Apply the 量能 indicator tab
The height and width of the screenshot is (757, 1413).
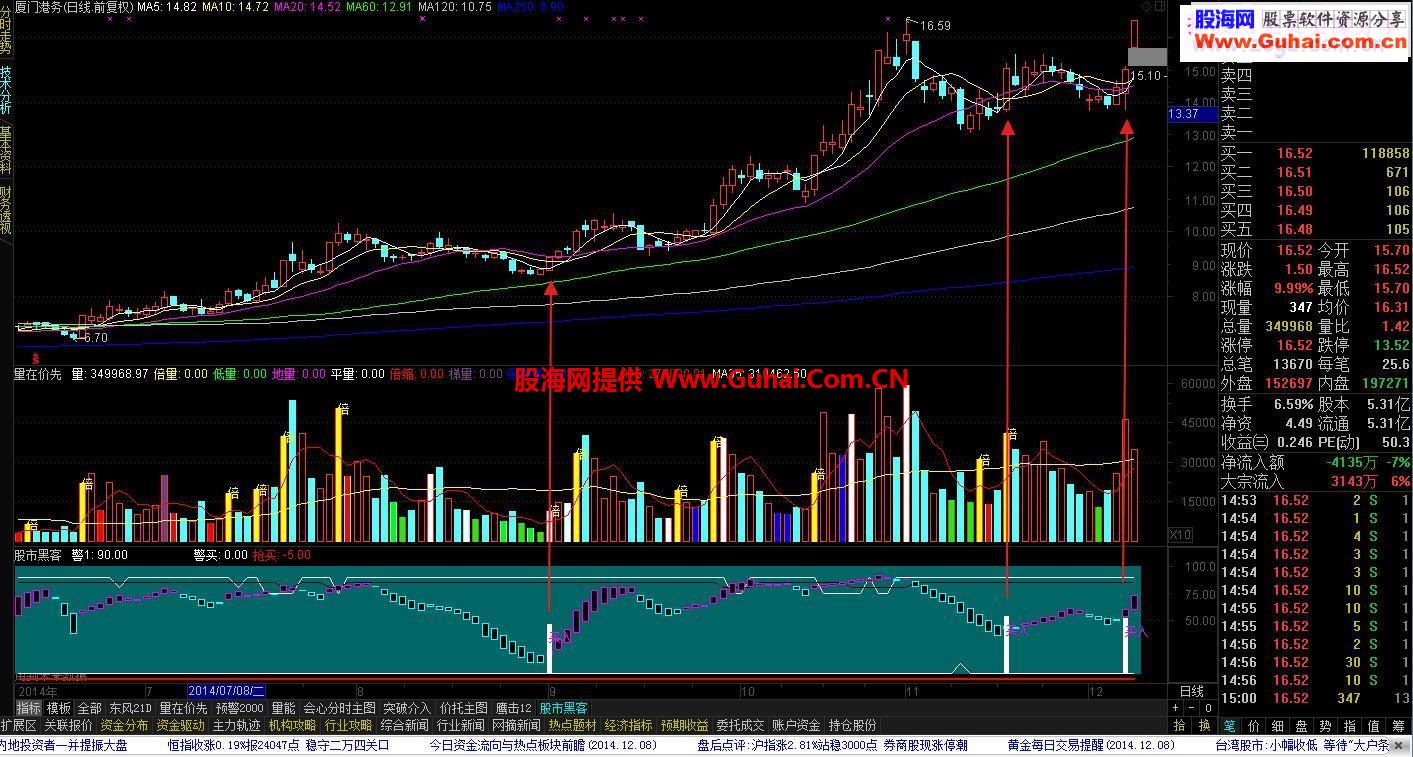point(283,708)
